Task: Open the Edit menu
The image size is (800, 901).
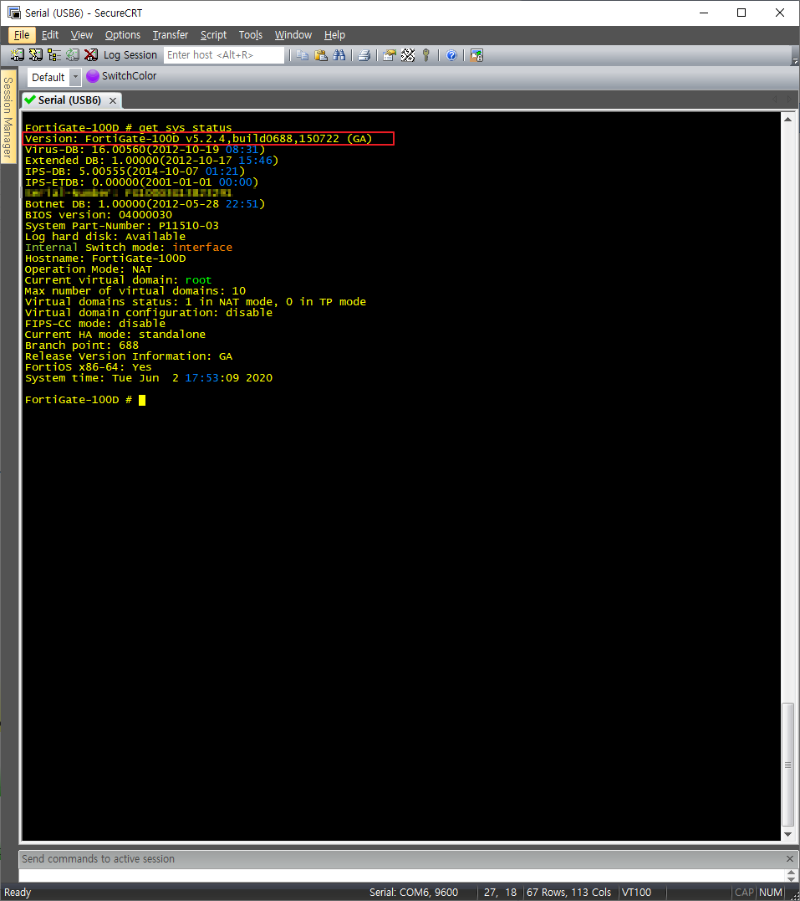Action: click(x=50, y=35)
